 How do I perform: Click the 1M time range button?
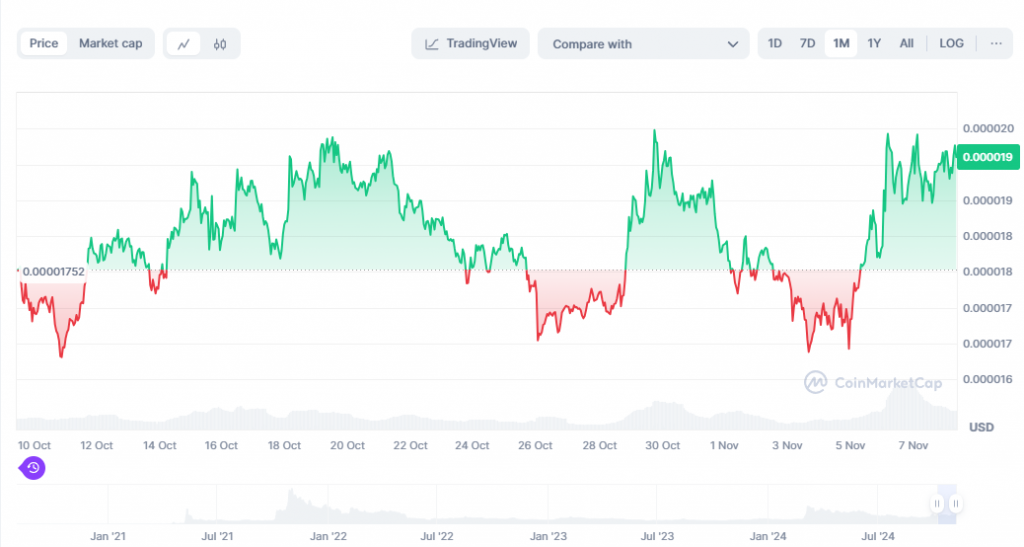coord(841,43)
